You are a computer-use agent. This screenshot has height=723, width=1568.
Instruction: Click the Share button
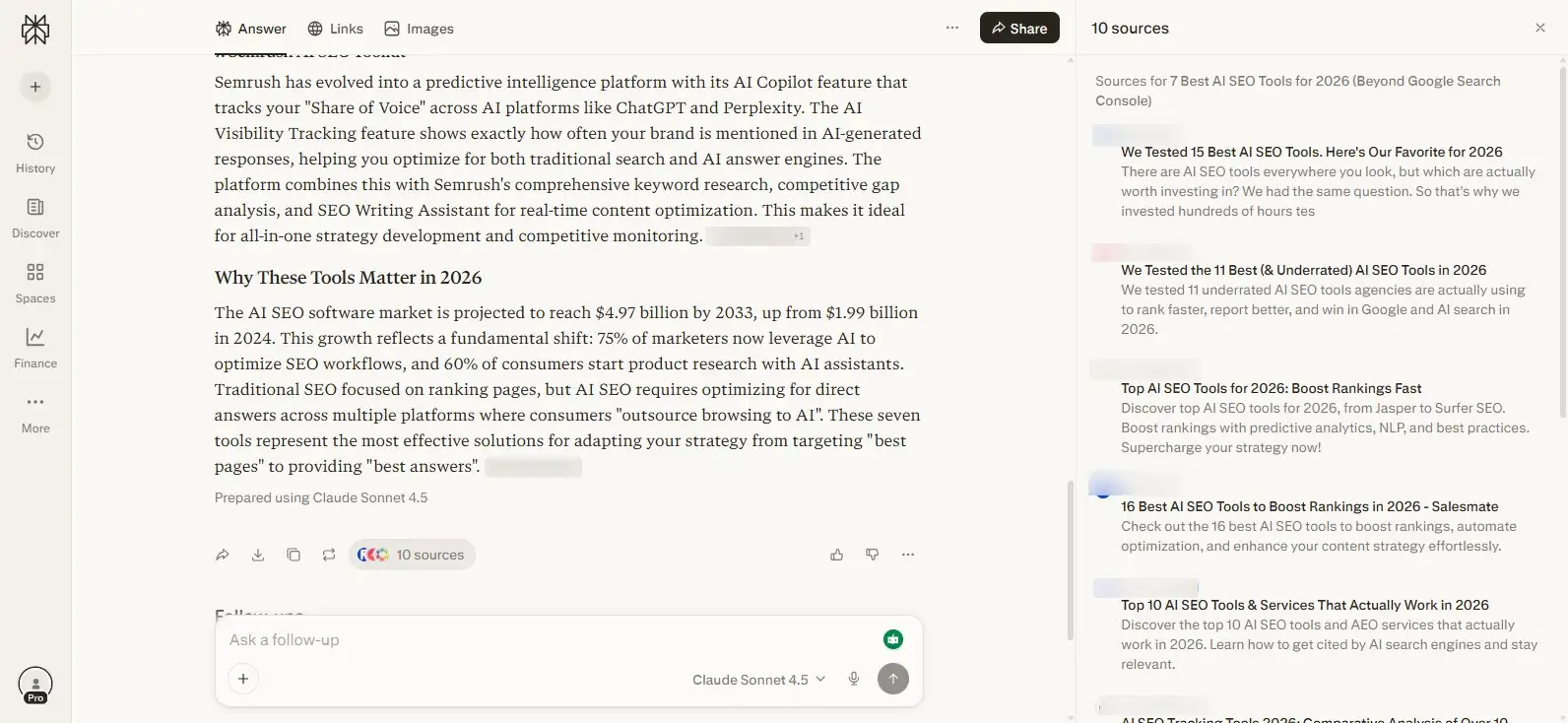coord(1019,28)
